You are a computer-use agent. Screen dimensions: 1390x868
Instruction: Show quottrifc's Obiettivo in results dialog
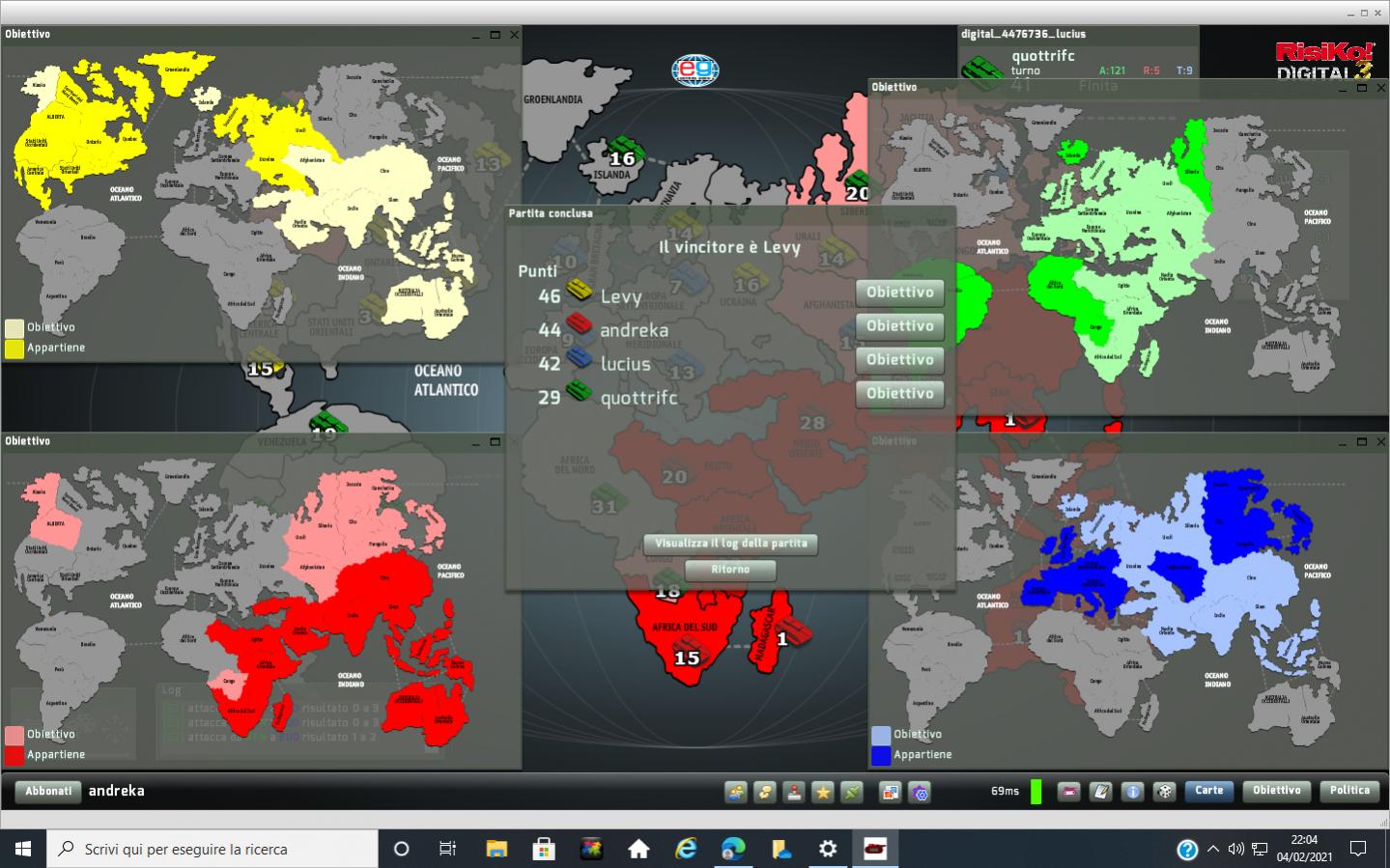899,394
